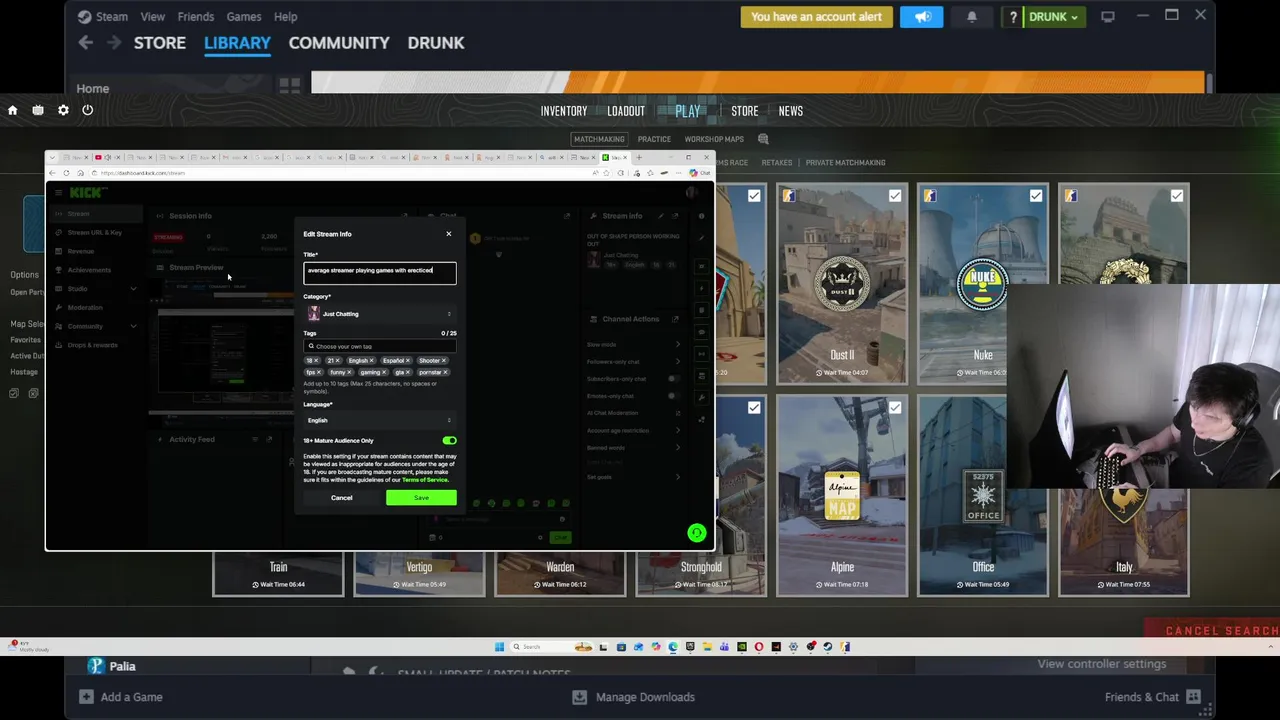Switch Steam to Big Picture mode icon
The height and width of the screenshot is (720, 1280).
[1108, 16]
